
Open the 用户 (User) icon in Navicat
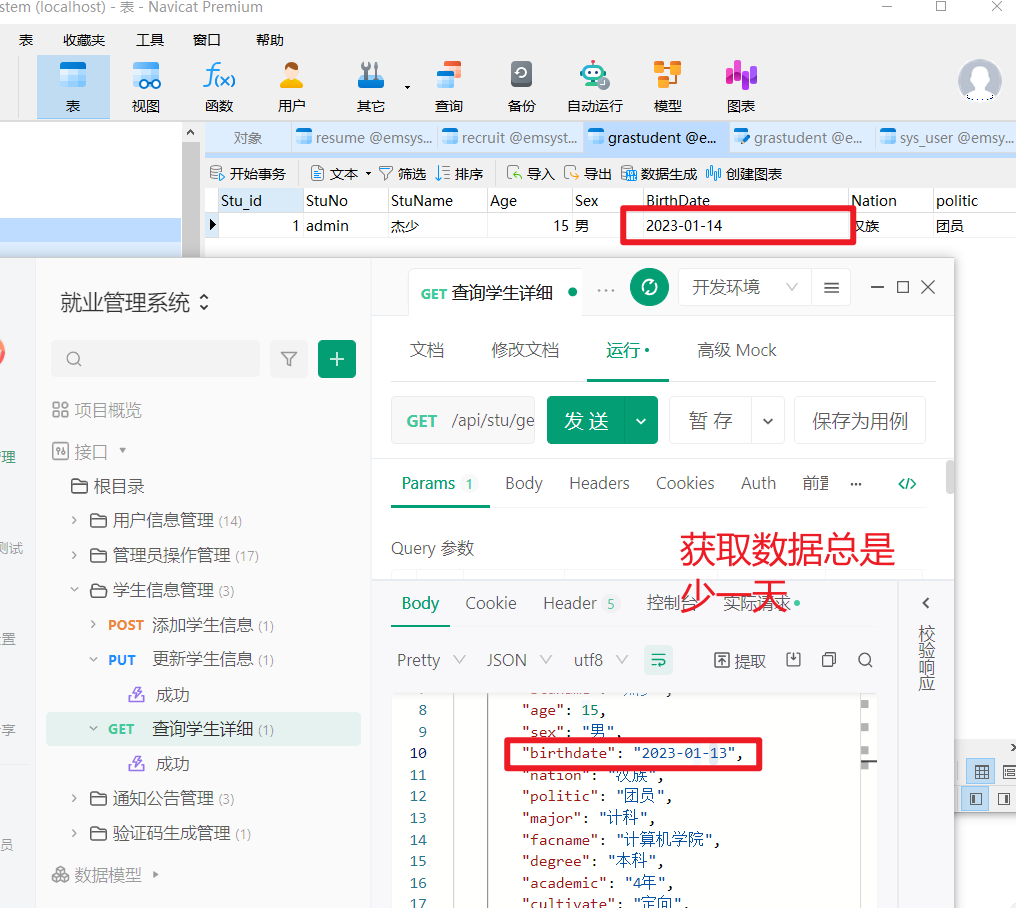pyautogui.click(x=292, y=87)
